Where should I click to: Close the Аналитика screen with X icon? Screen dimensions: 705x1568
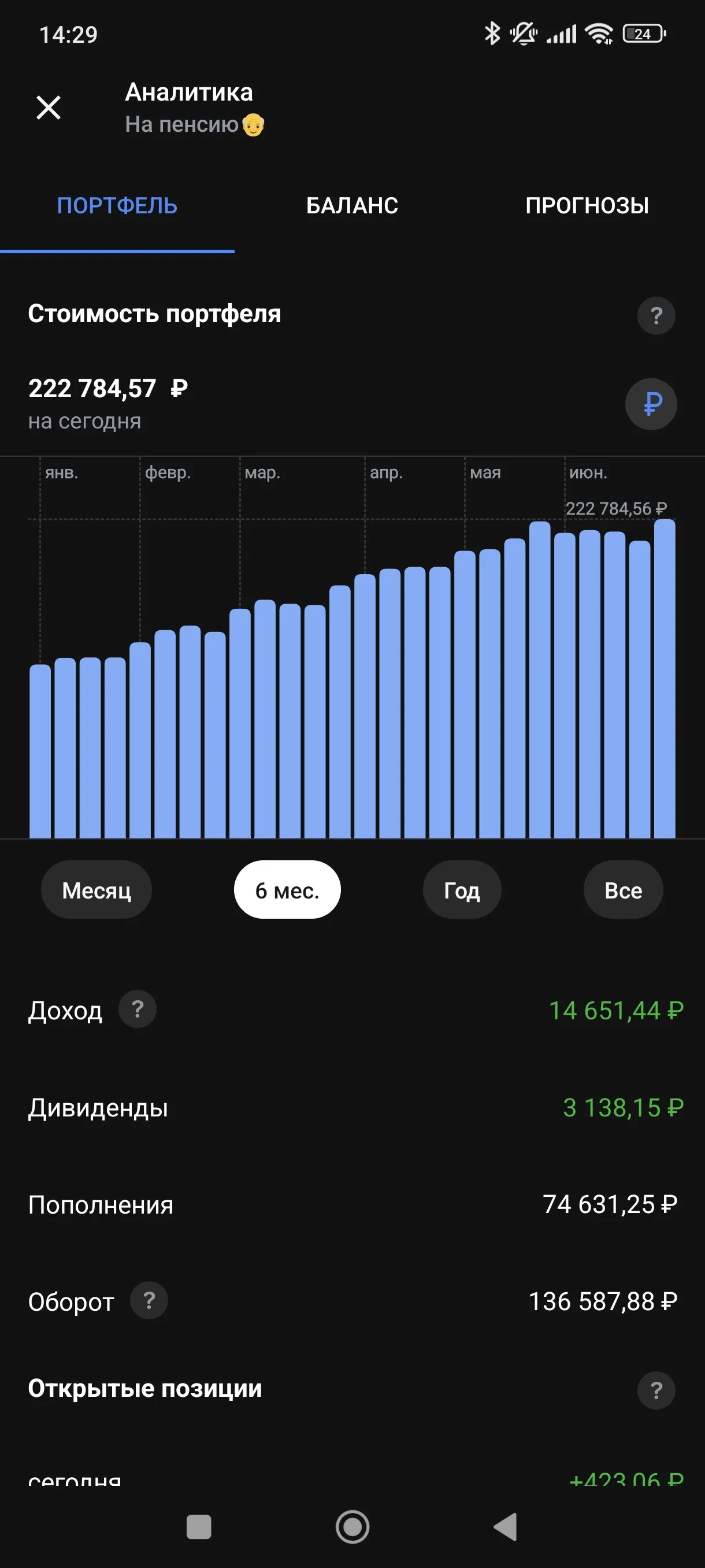49,108
